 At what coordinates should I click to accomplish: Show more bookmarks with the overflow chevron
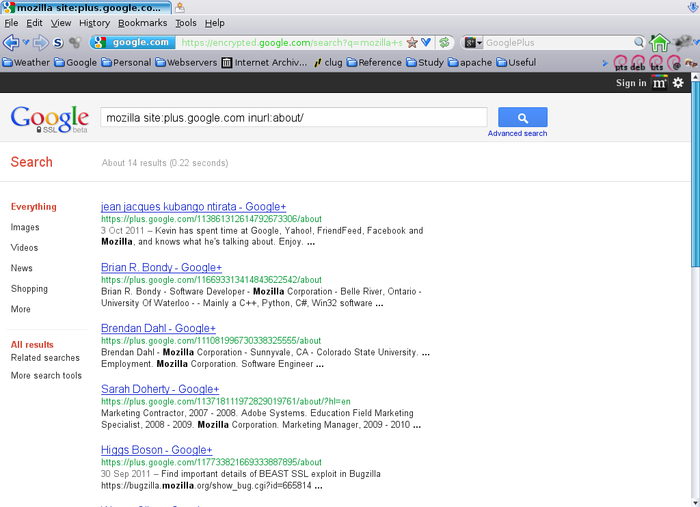[605, 63]
